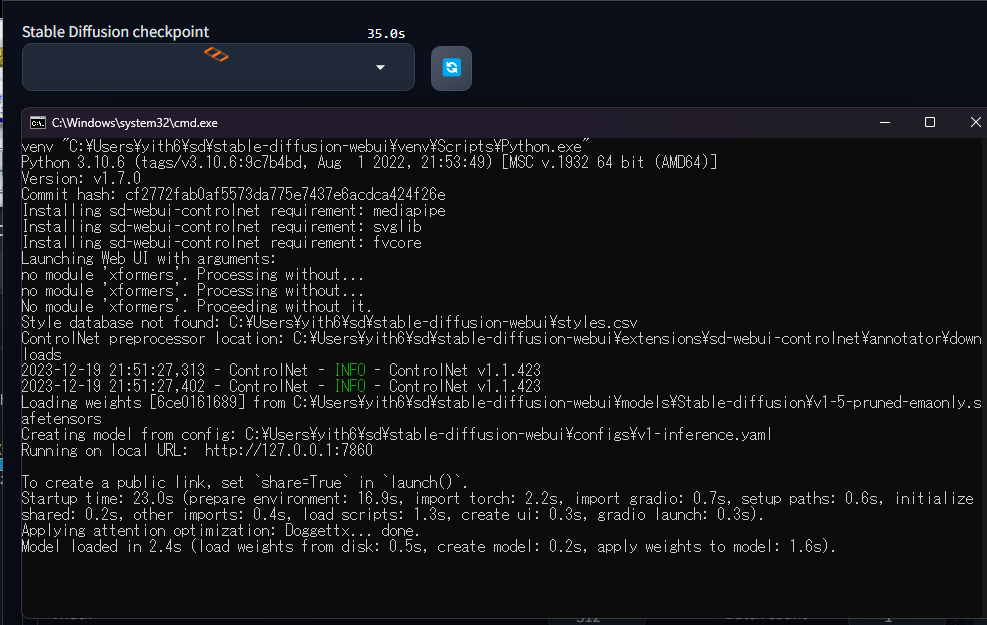
Task: Click the orange loading spinner icon
Action: tap(217, 54)
